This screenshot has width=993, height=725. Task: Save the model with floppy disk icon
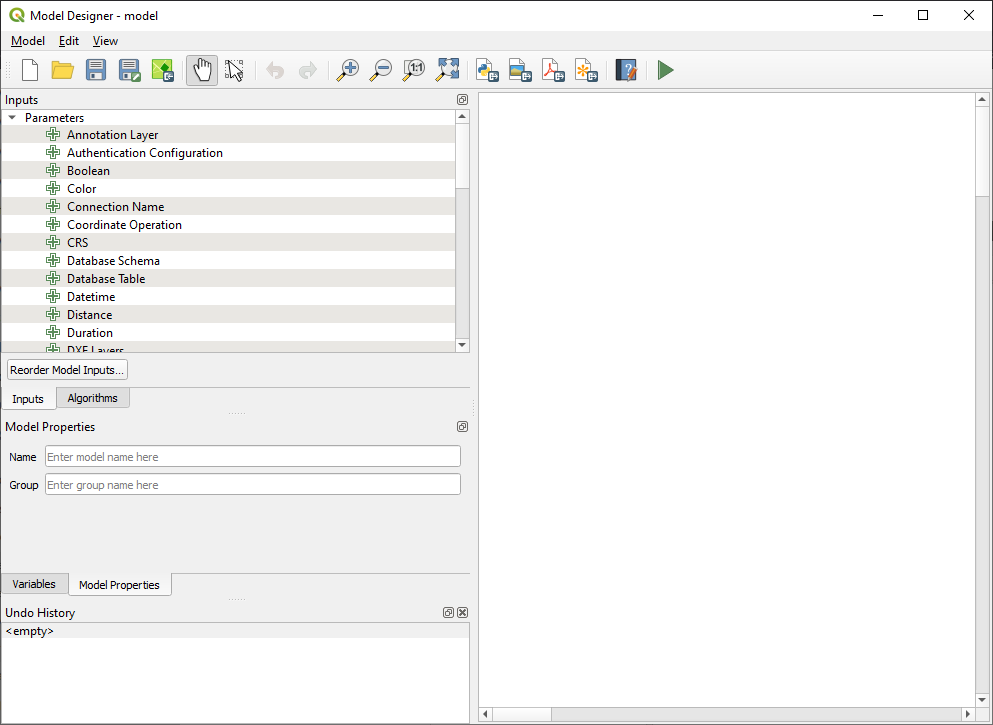[96, 70]
